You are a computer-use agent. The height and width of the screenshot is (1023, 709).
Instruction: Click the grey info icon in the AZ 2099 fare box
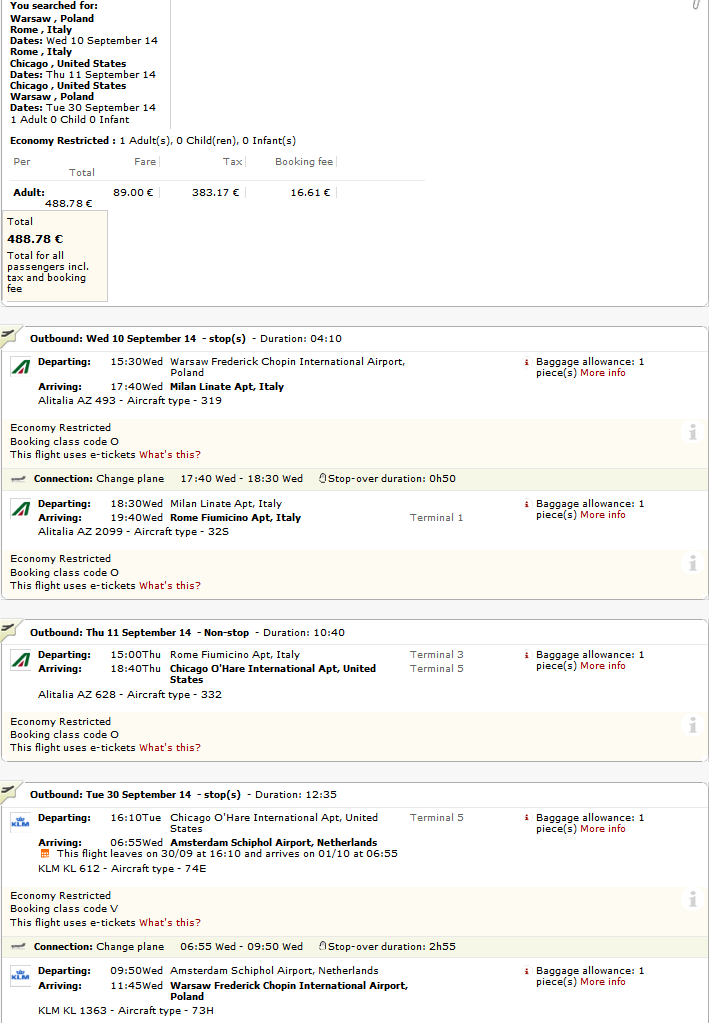tap(693, 563)
